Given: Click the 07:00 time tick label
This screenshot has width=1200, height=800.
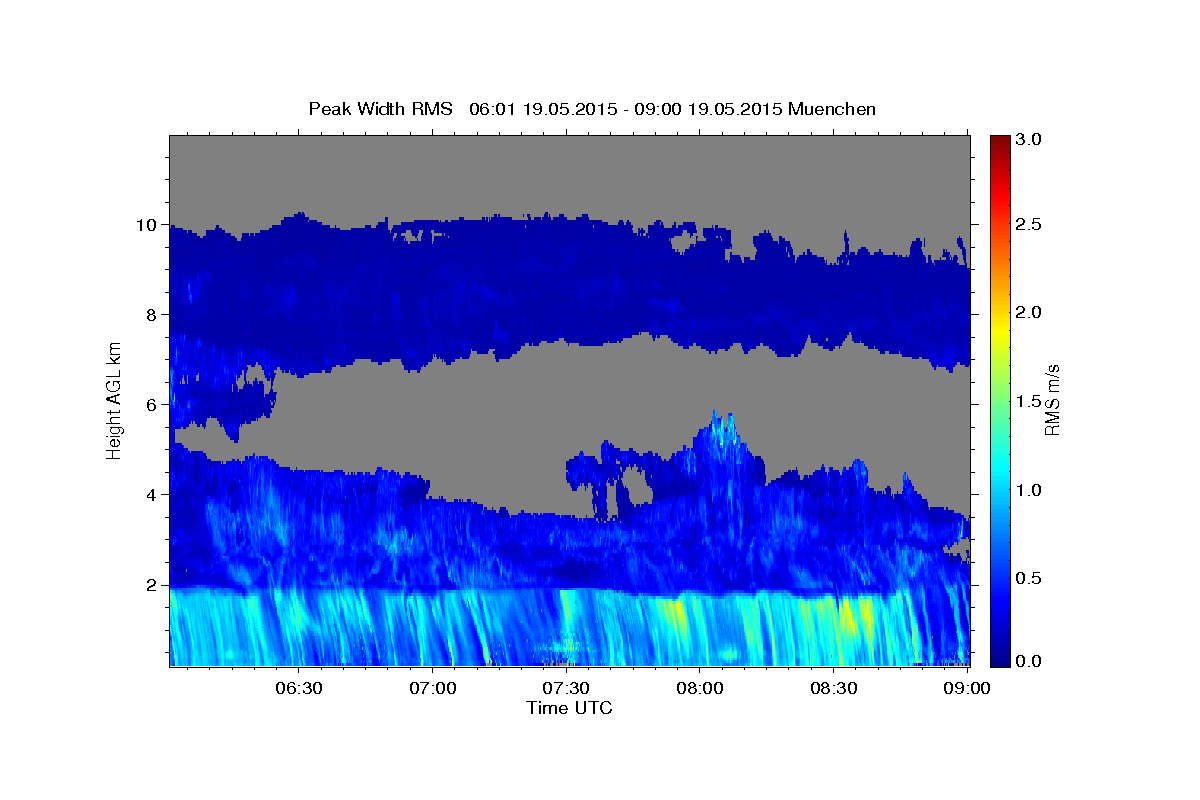Looking at the screenshot, I should pos(433,688).
